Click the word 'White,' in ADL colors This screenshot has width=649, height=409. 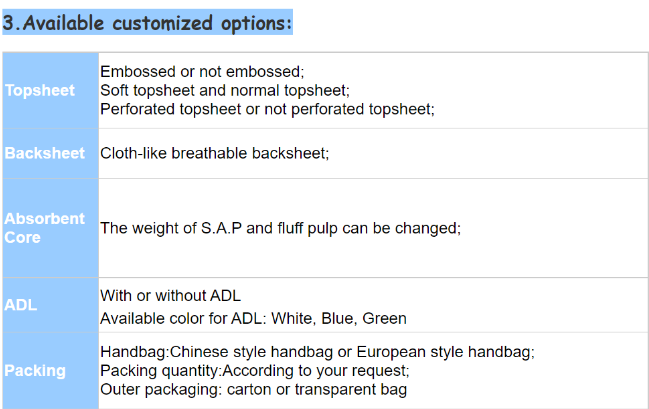tap(293, 319)
